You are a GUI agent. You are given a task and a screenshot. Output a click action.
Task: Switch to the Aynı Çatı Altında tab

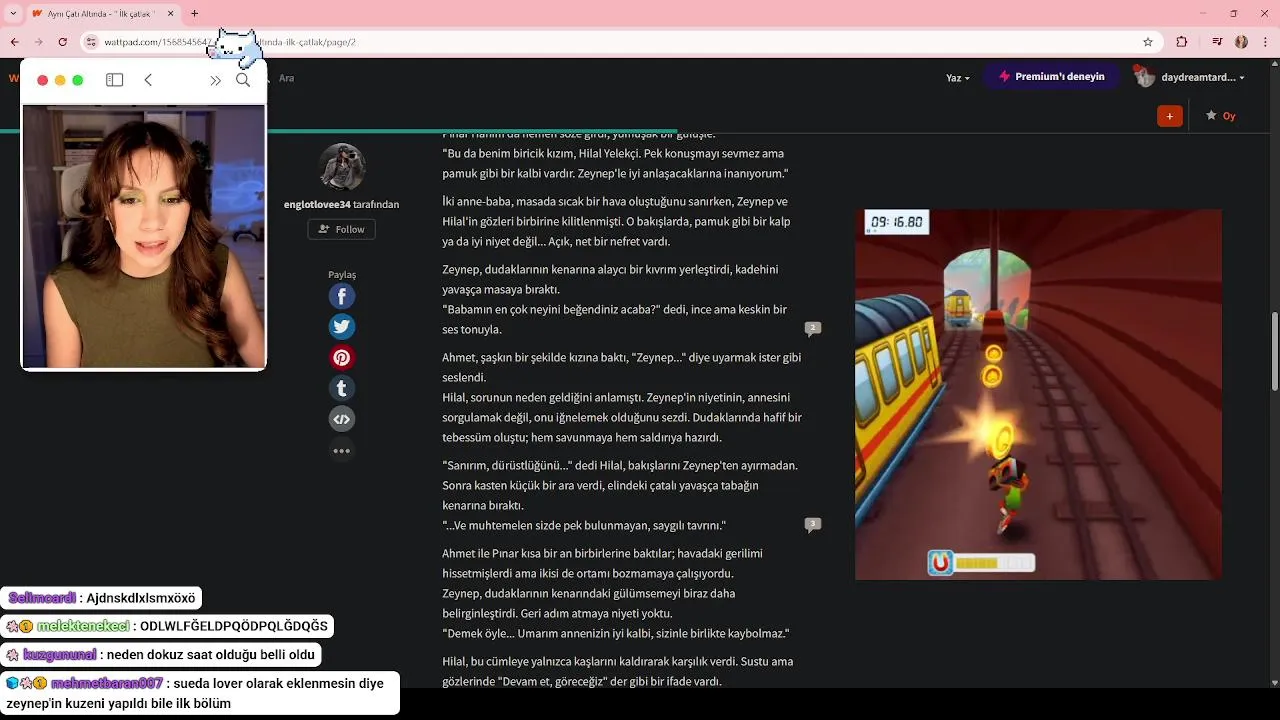(101, 13)
